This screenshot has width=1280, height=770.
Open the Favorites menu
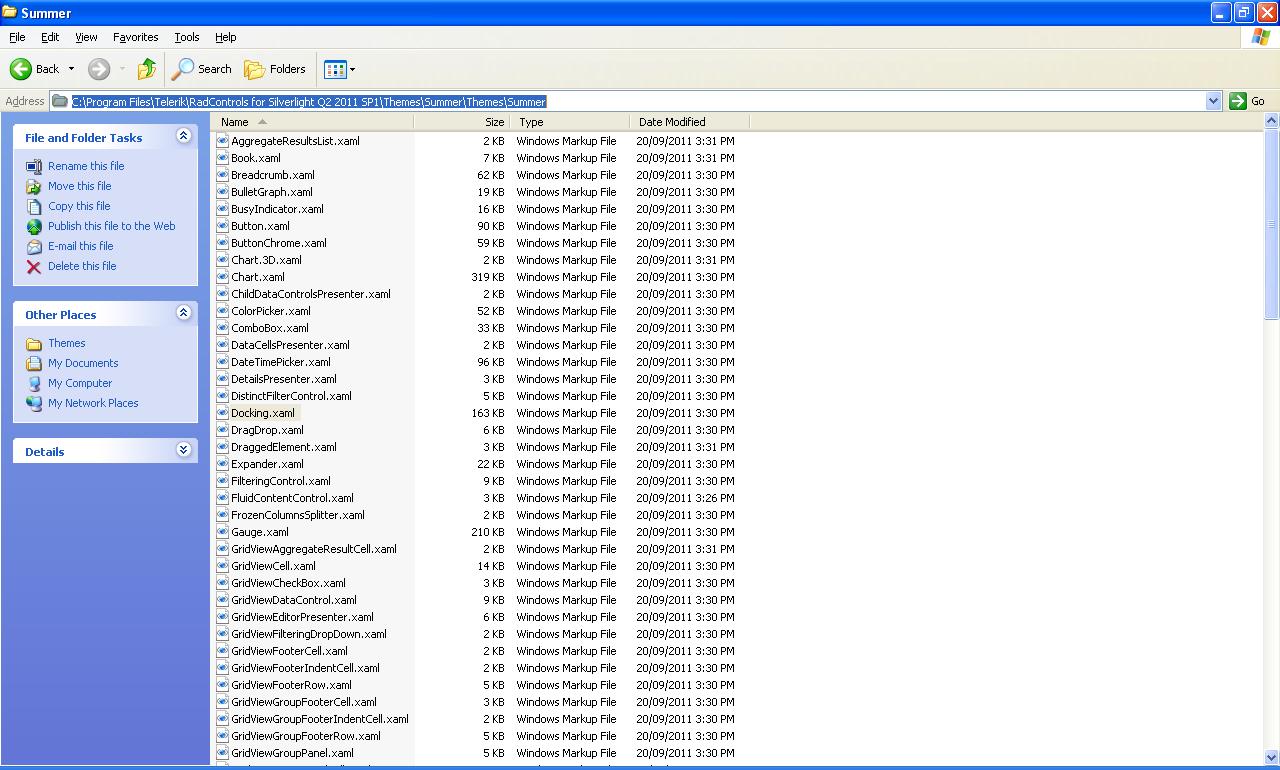point(135,37)
